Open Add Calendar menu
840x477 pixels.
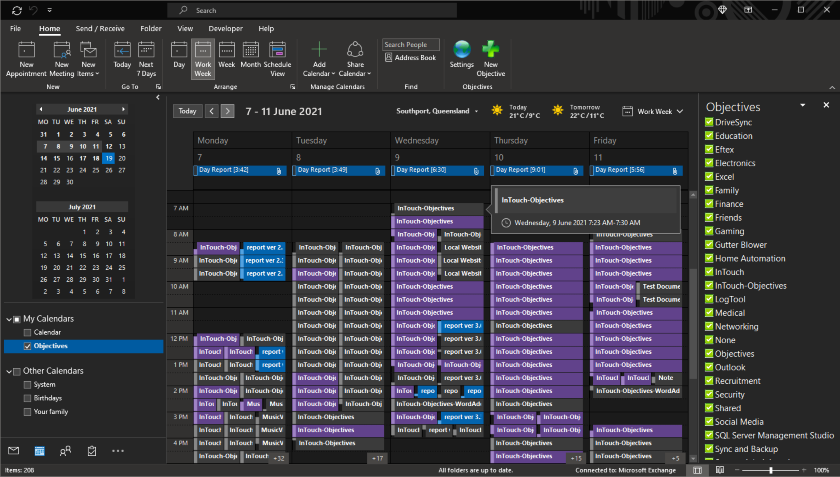point(319,59)
